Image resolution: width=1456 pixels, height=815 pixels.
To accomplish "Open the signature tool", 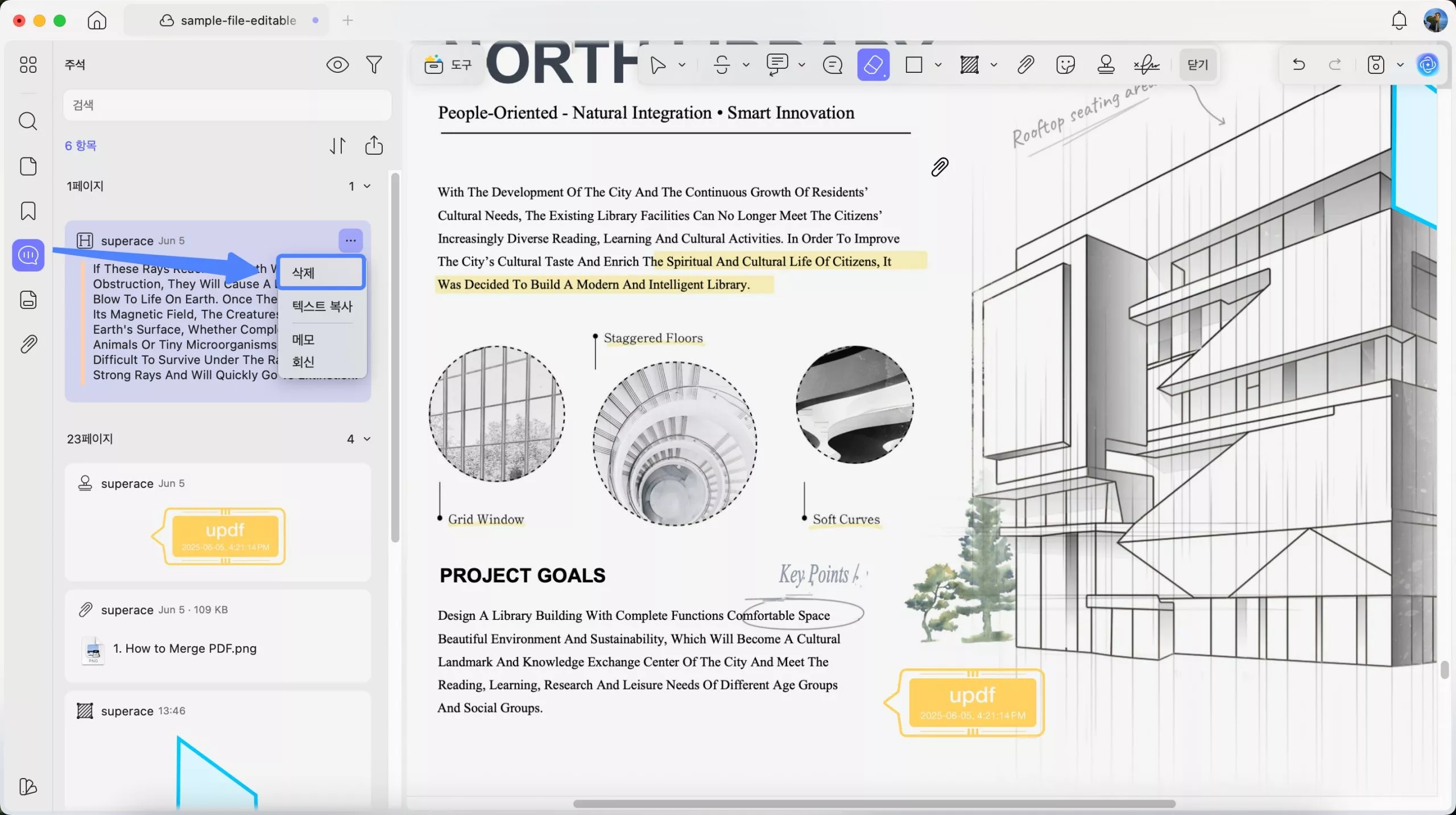I will 1146,65.
